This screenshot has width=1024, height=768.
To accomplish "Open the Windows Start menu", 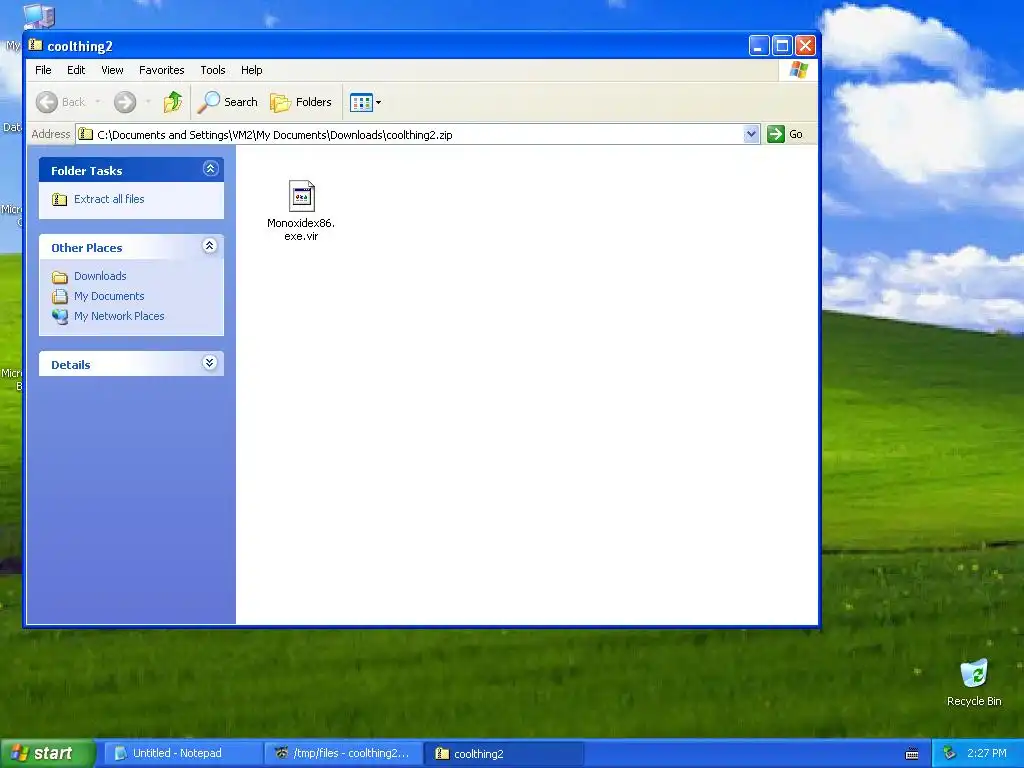I will [48, 753].
